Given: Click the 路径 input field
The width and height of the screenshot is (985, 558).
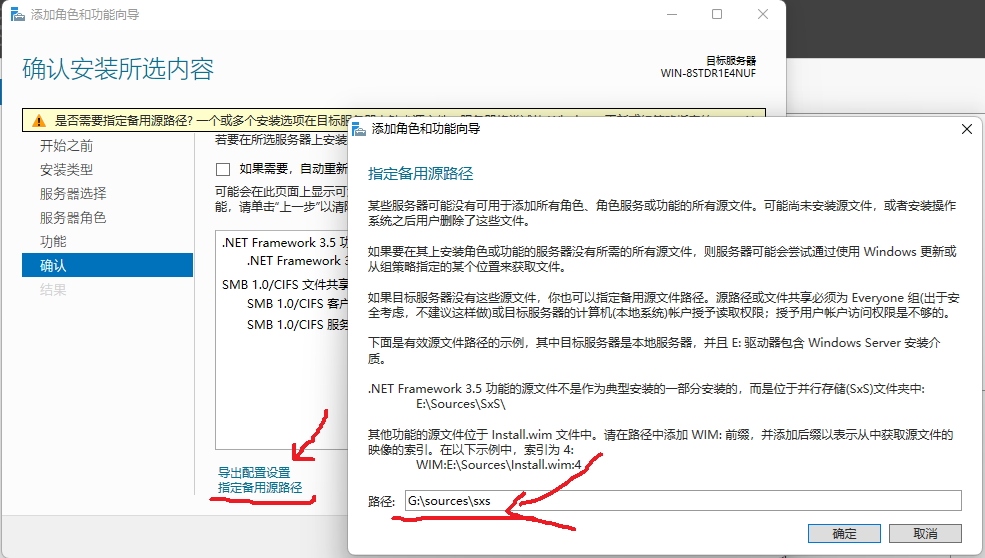Looking at the screenshot, I should click(680, 501).
